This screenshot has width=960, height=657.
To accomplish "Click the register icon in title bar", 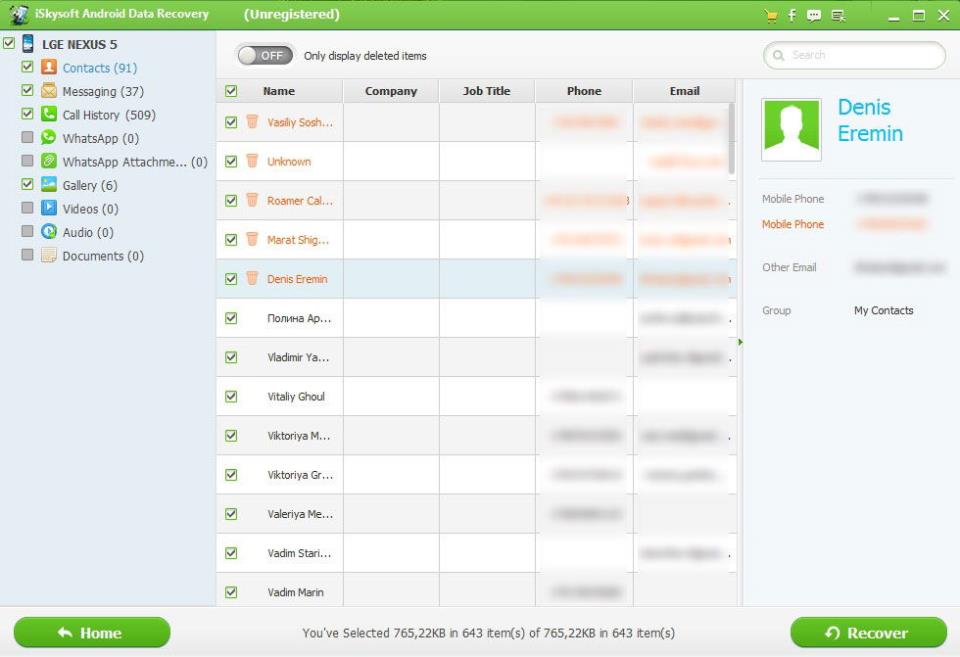I will click(x=838, y=15).
